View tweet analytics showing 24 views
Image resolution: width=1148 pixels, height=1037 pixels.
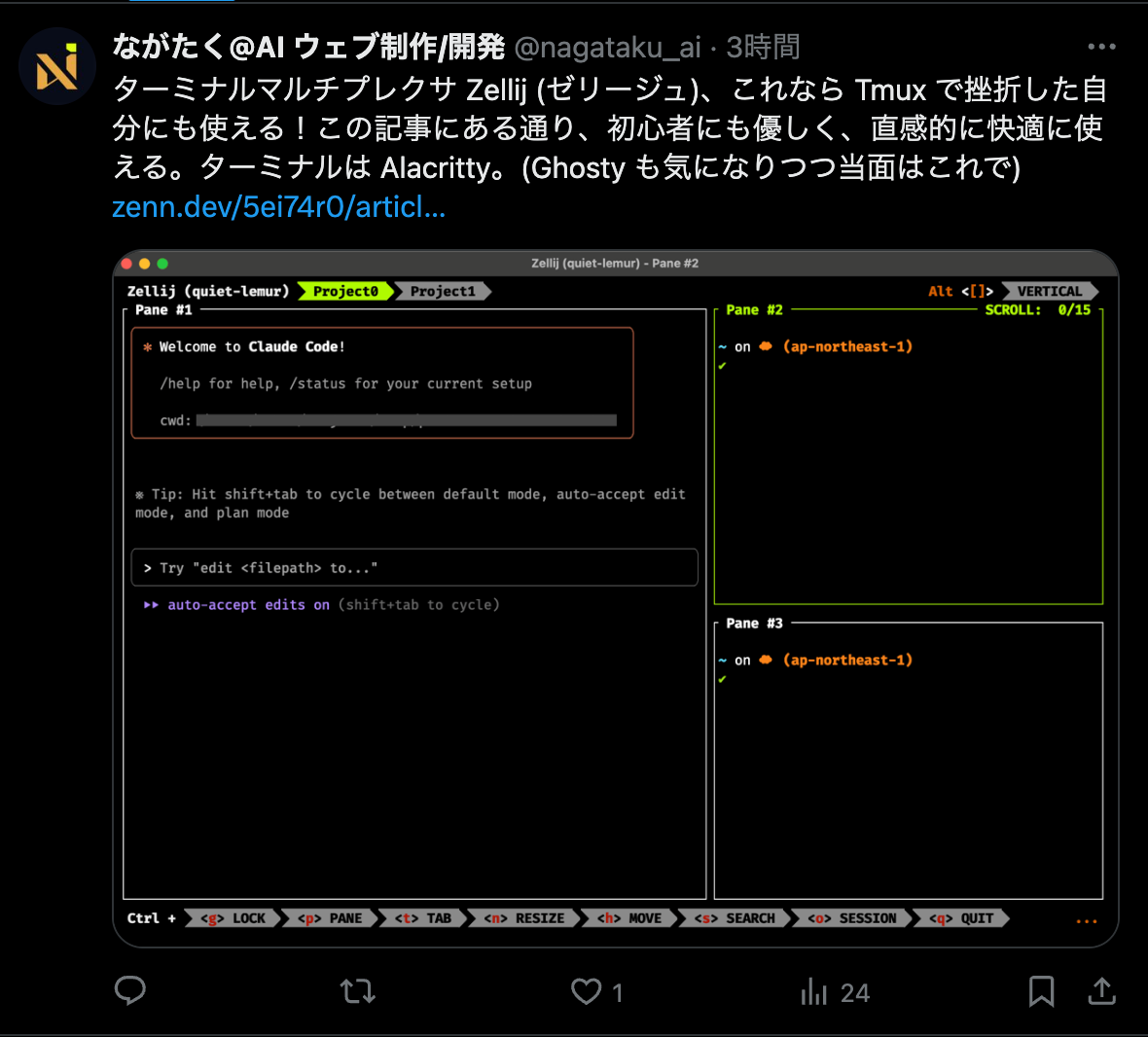(x=835, y=992)
